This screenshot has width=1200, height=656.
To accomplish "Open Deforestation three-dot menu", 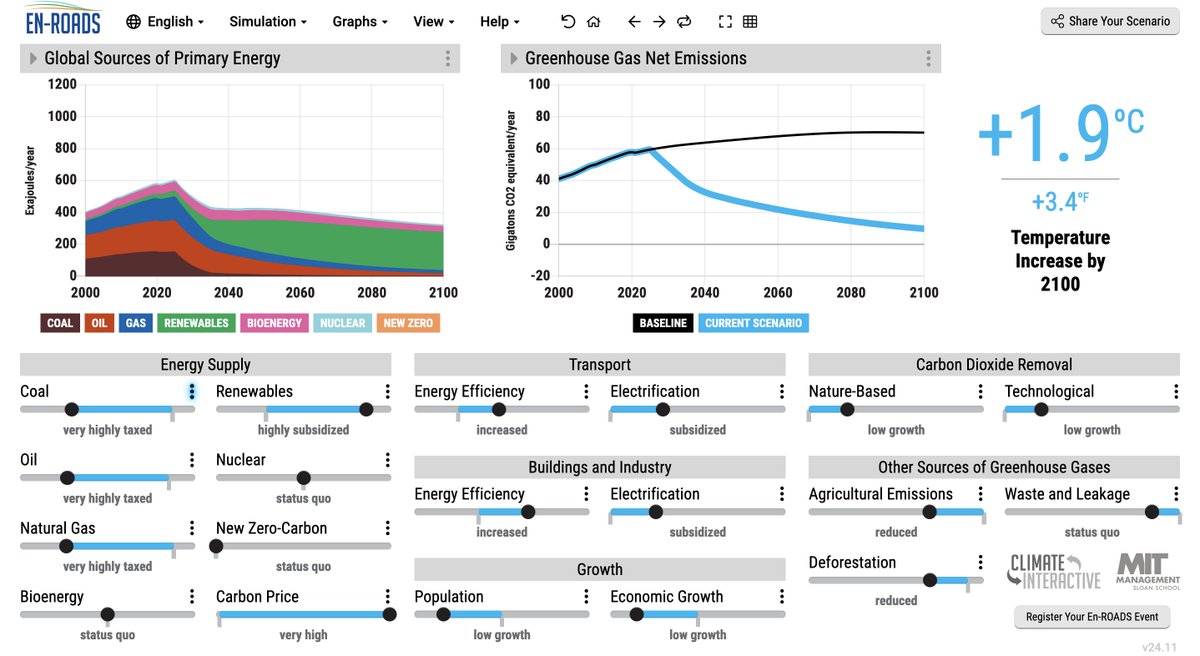I will coord(980,562).
